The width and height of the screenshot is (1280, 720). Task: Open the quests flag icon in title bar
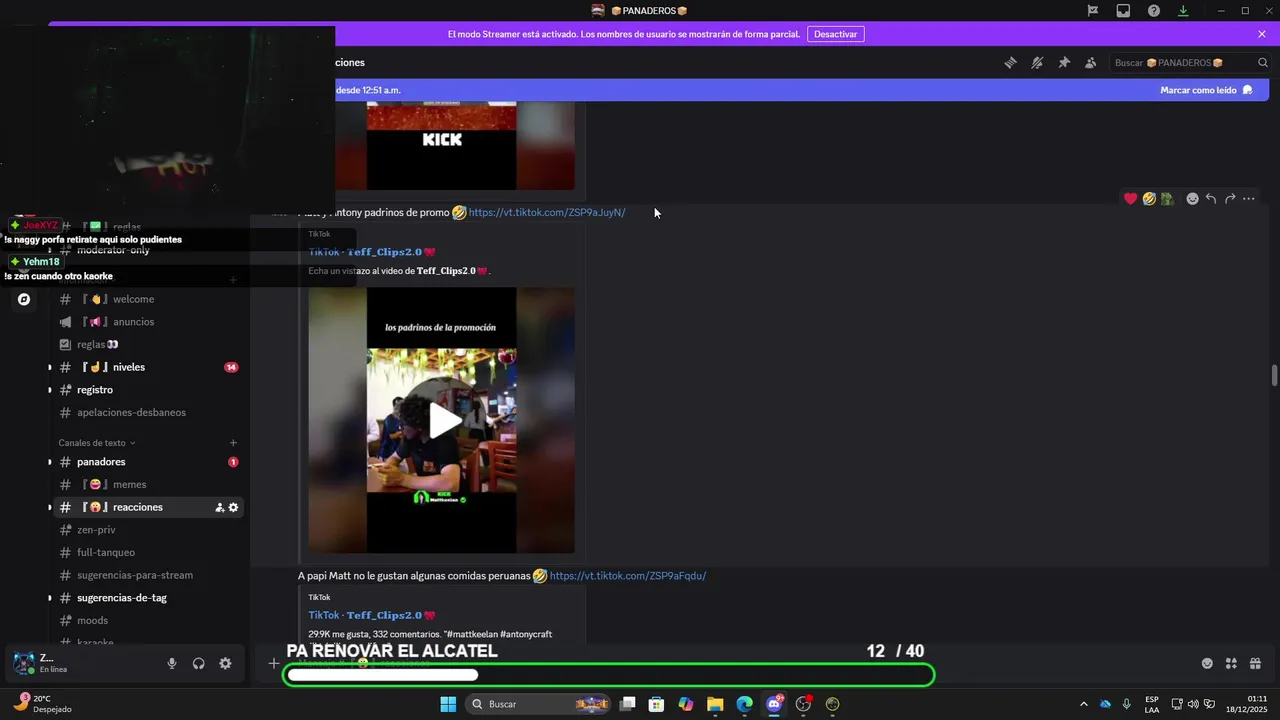[1093, 11]
